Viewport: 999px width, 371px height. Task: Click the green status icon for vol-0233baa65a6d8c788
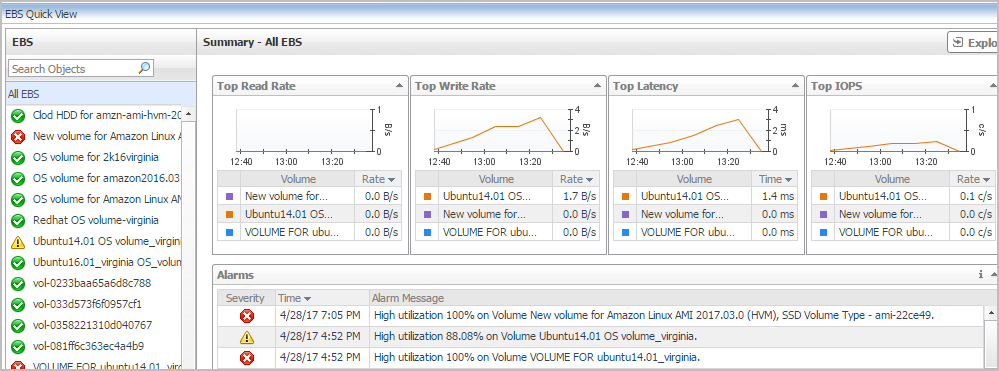coord(18,283)
